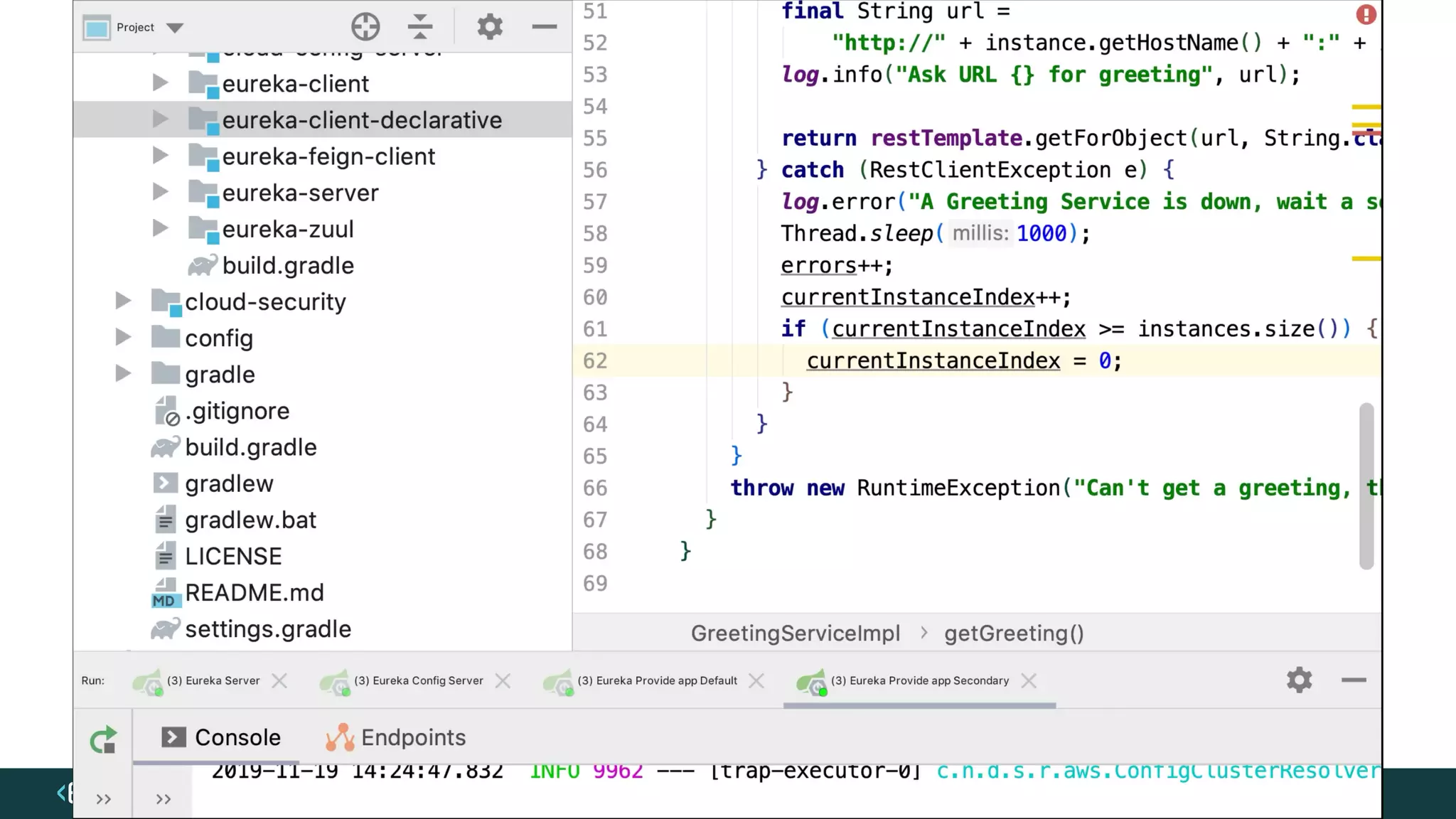The image size is (1456, 819).
Task: Open README.md in project tree
Action: click(254, 592)
